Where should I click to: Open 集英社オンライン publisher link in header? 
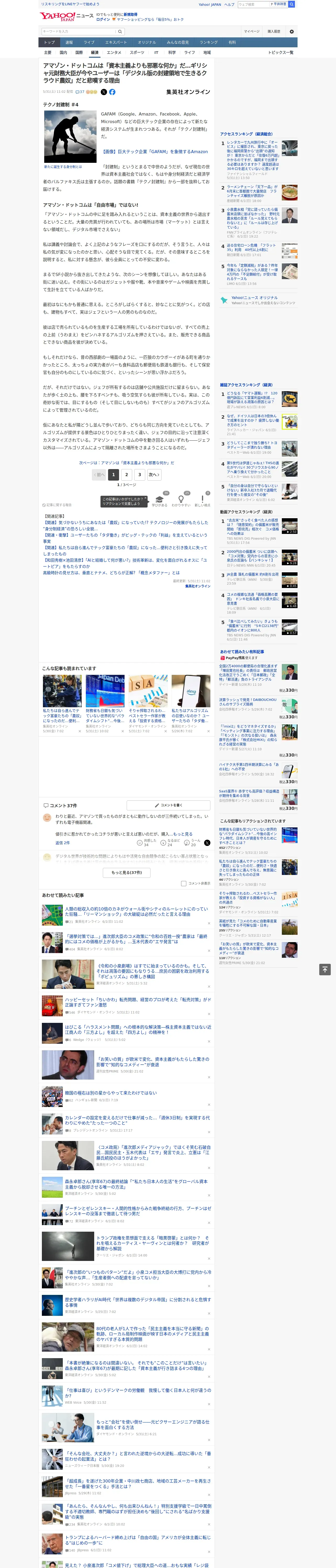coord(188,92)
